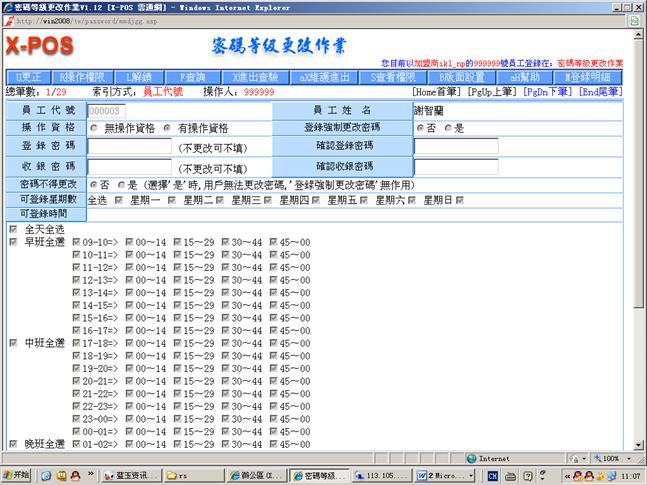Open the R操作權限 menu item
Screen dimensions: 647x485
pos(85,77)
